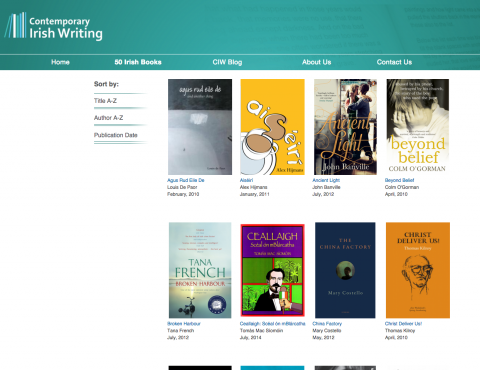
Task: Select author name John Banville
Action: pyautogui.click(x=326, y=187)
